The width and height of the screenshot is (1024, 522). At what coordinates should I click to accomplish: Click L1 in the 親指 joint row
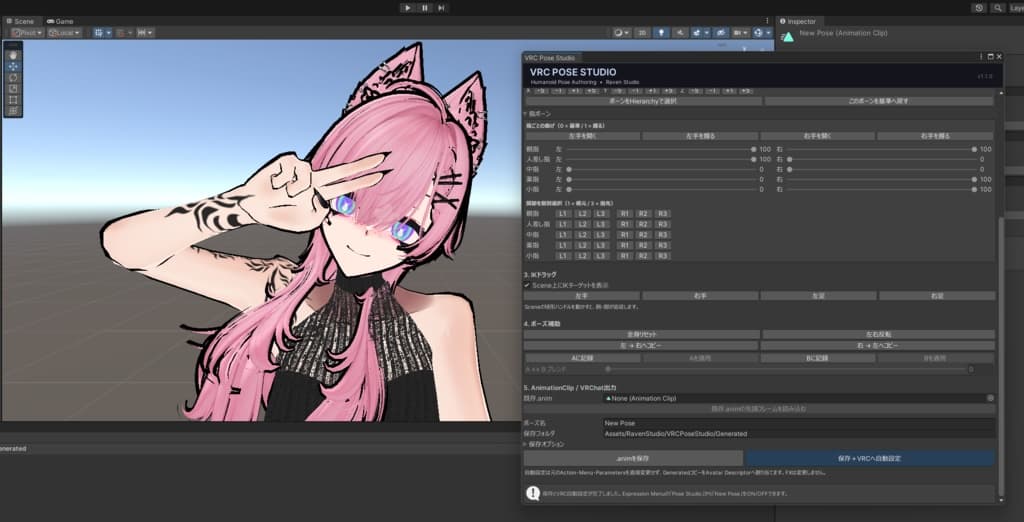(563, 214)
